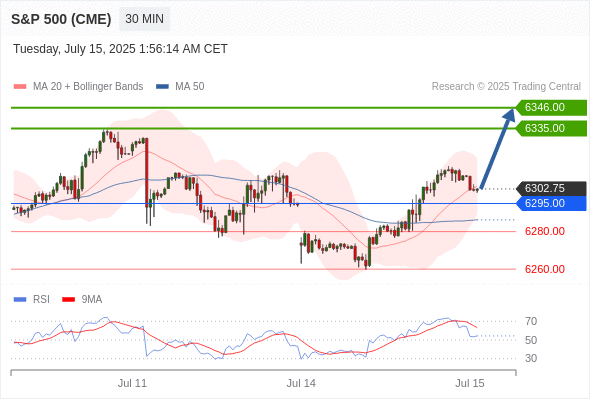This screenshot has height=400, width=590.
Task: Click the 9MA legend red swatch
Action: click(x=68, y=300)
